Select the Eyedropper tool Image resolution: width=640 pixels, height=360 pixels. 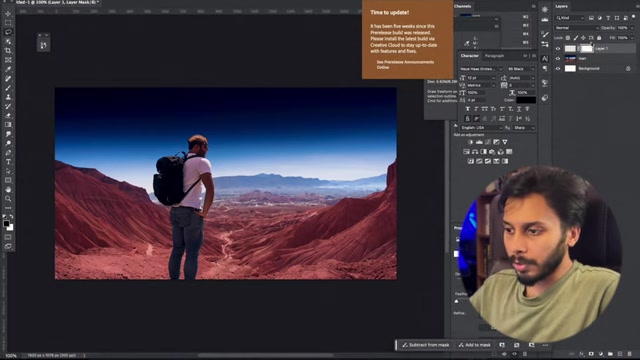tap(8, 69)
